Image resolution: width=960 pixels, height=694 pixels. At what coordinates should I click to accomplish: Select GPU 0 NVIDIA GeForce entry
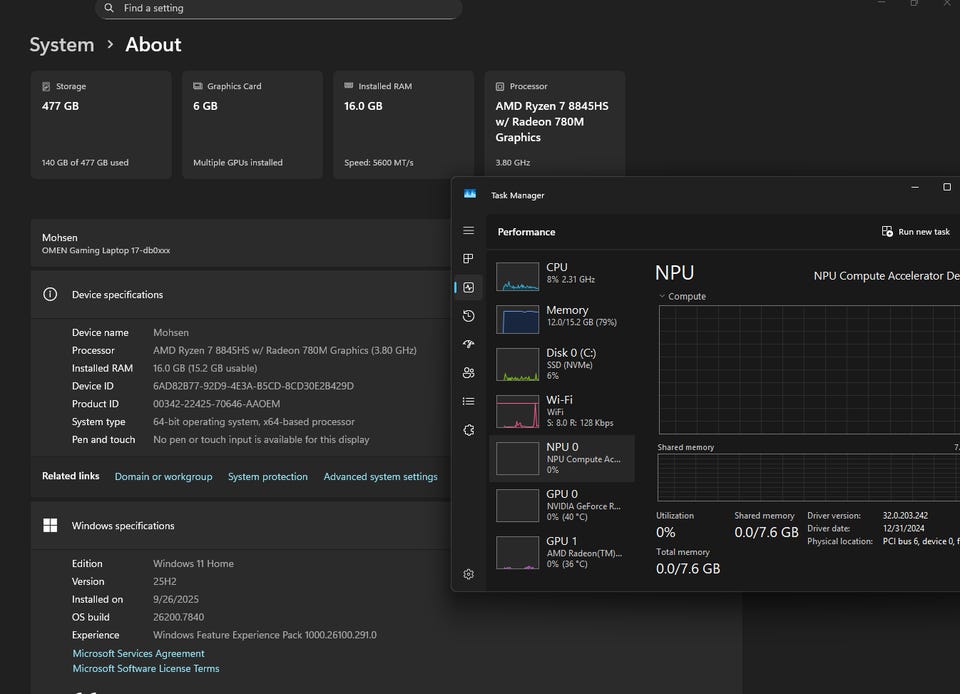[561, 505]
